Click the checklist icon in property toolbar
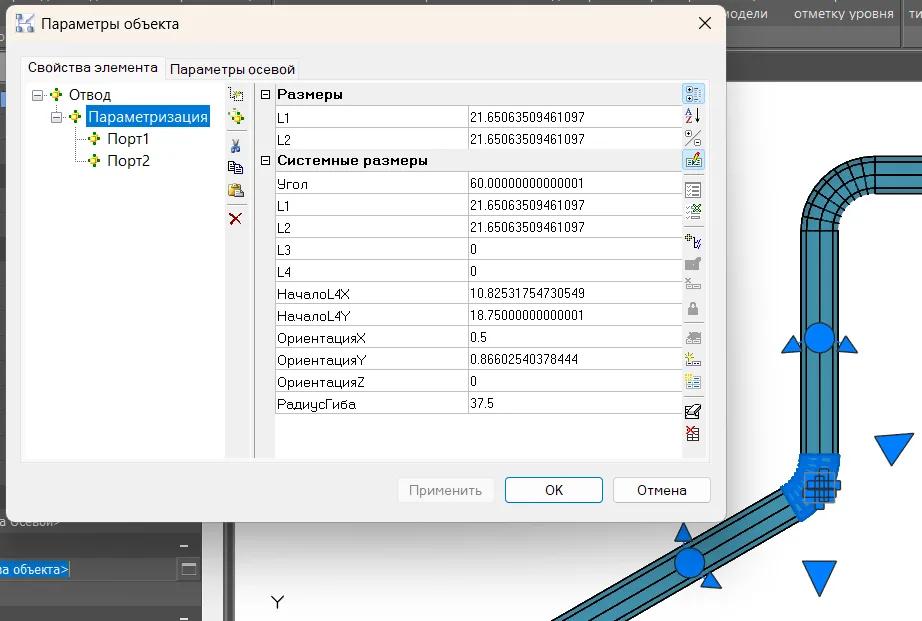This screenshot has width=922, height=621. (692, 188)
